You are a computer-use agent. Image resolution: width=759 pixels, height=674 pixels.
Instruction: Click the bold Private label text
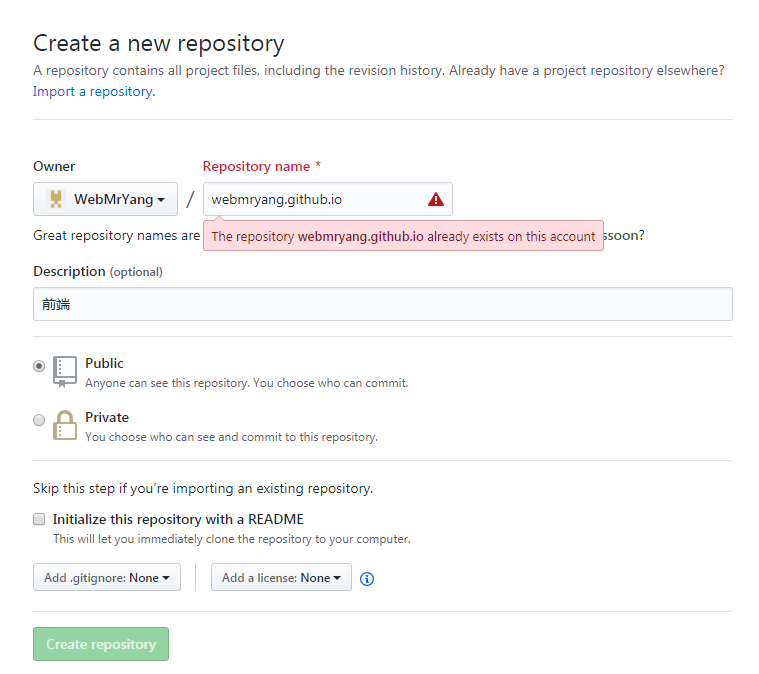coord(107,417)
